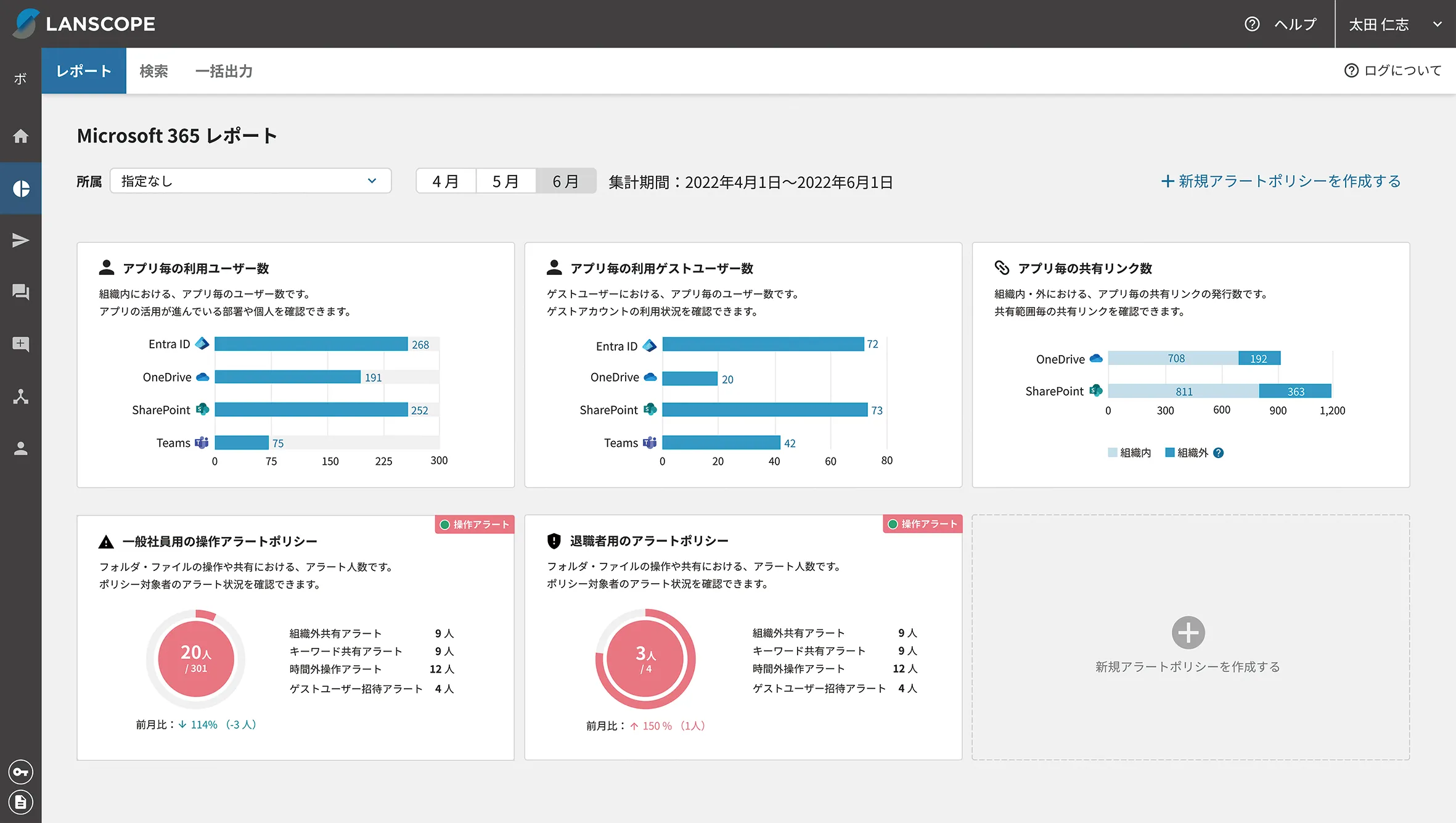Click ＋新規アラートポリシーを作成する link at top
This screenshot has height=823, width=1456.
1281,181
